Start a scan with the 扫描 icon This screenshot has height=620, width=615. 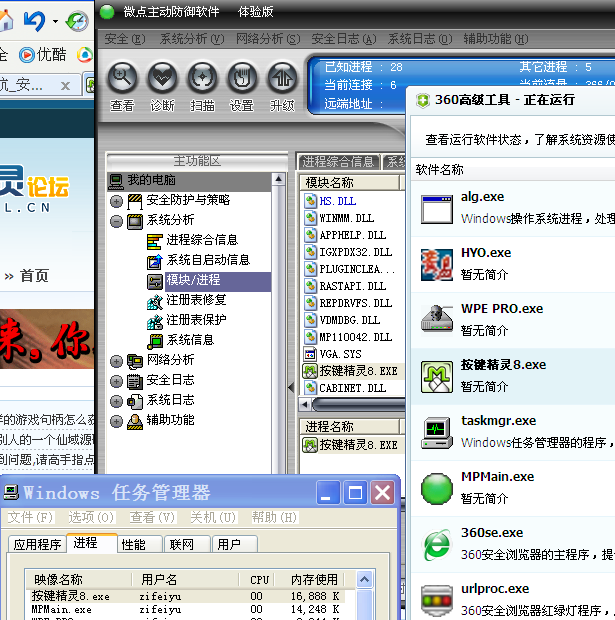coord(202,78)
